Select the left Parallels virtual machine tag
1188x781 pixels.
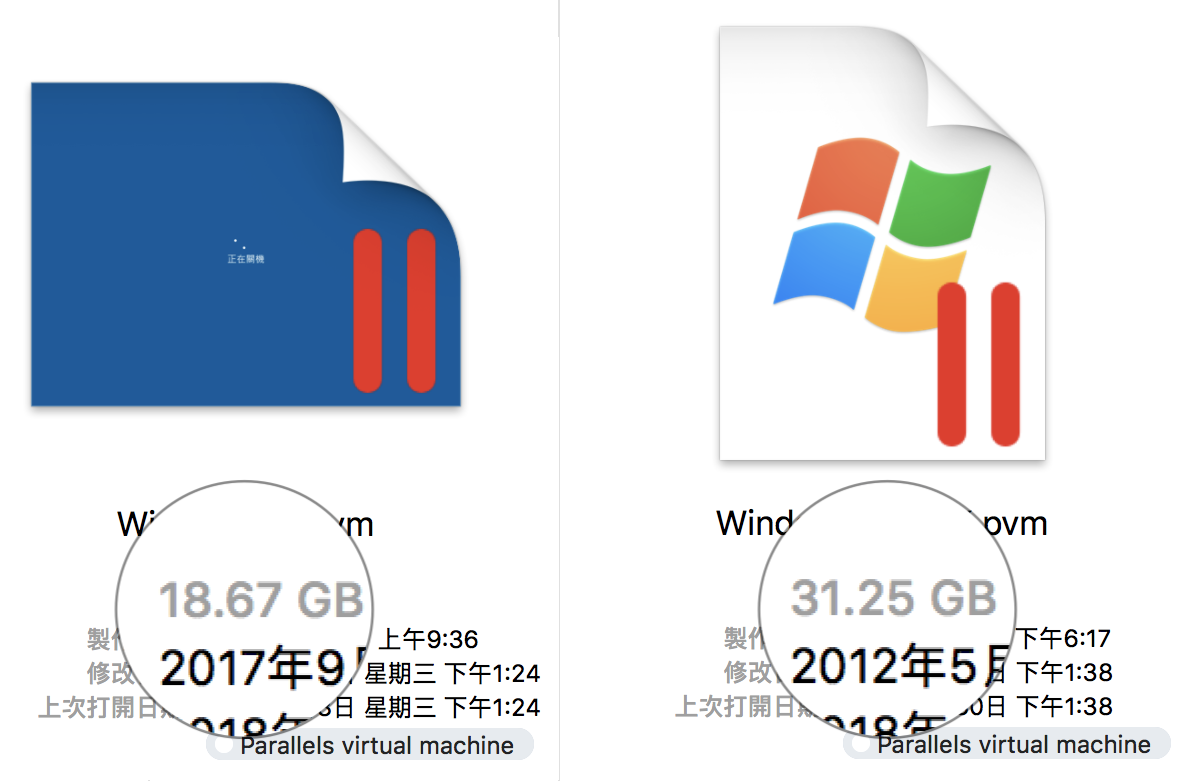370,745
